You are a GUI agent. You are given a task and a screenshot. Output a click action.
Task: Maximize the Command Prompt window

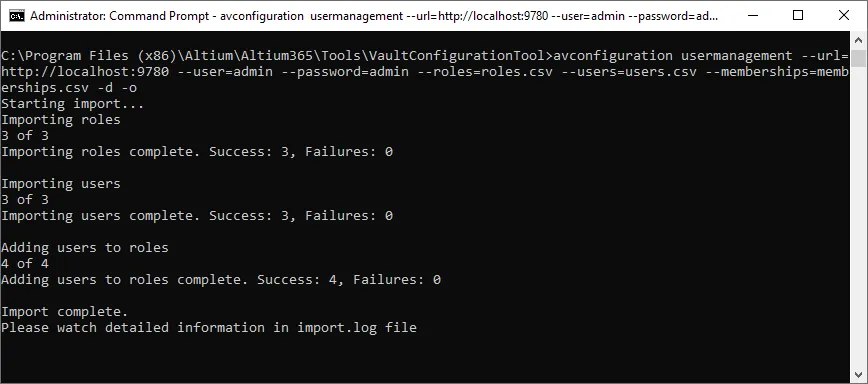(x=798, y=15)
